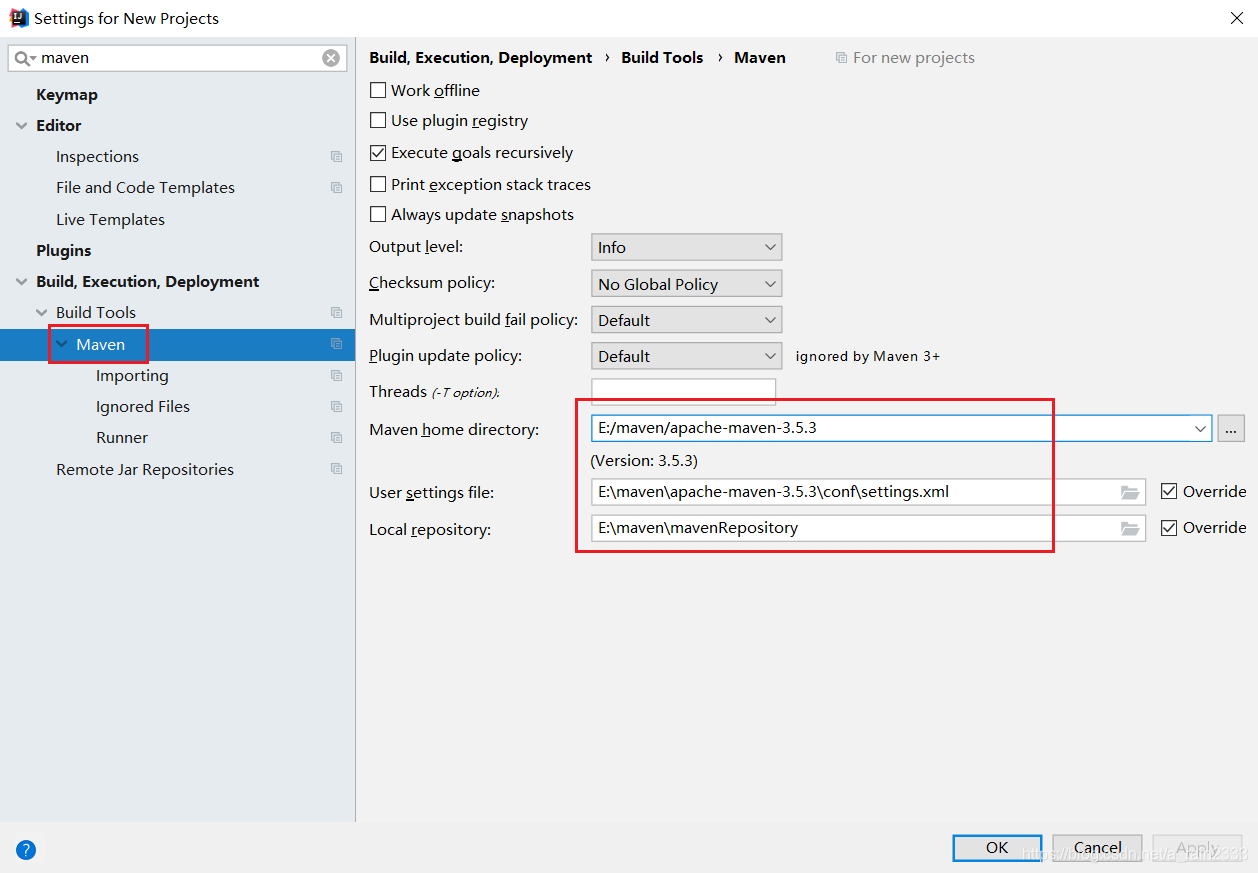The image size is (1258, 873).
Task: Open the help question mark icon
Action: click(x=26, y=850)
